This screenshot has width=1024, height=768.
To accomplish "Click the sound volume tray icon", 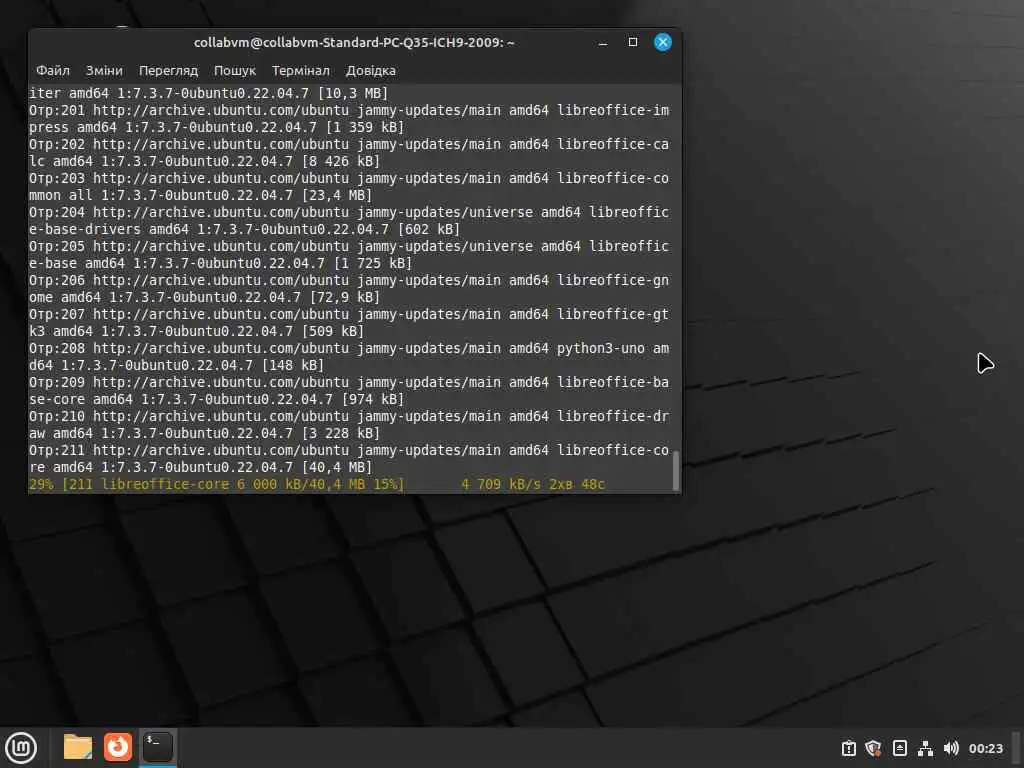I will pyautogui.click(x=951, y=748).
